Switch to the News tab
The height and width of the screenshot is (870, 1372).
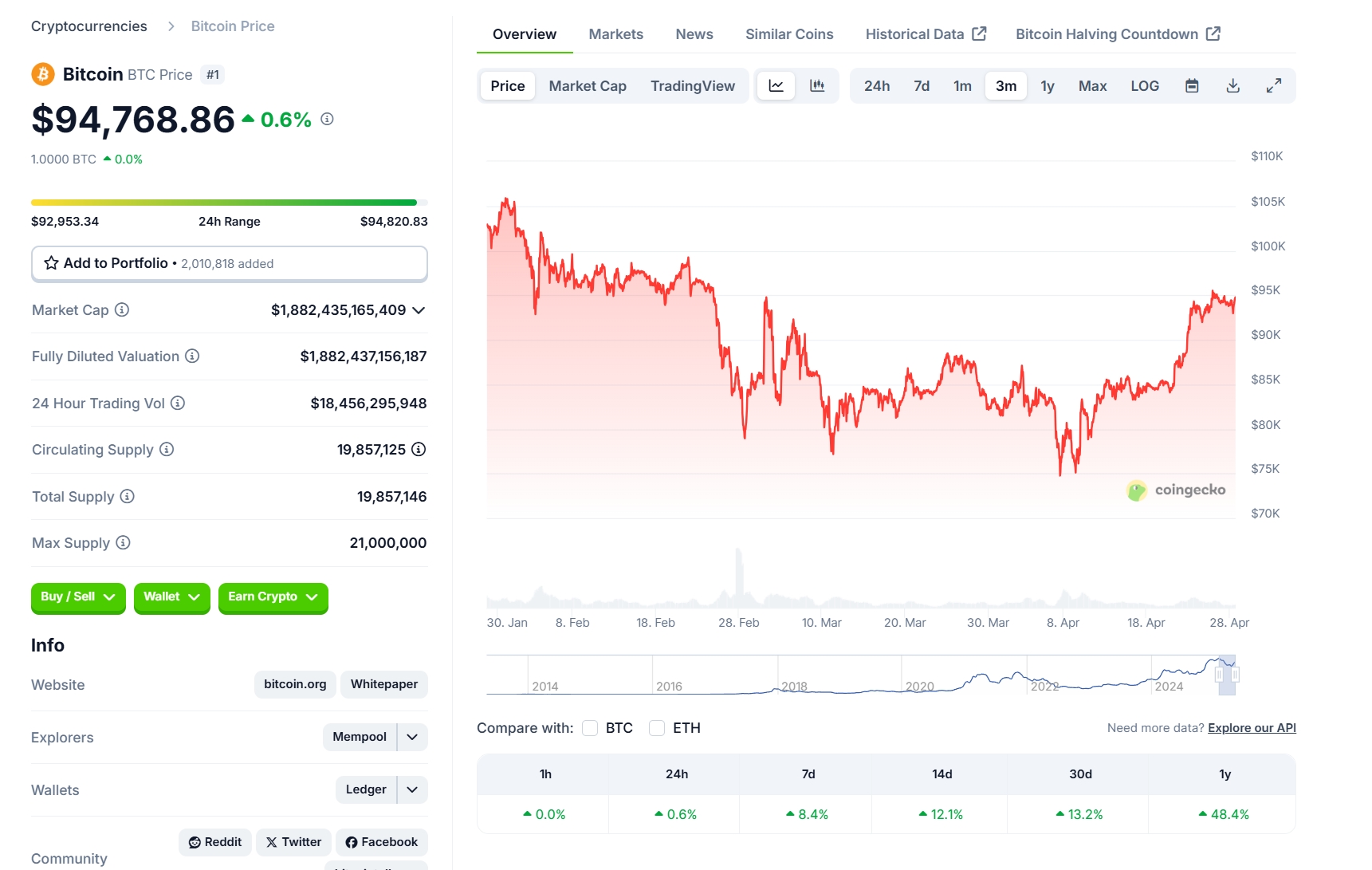(x=694, y=34)
